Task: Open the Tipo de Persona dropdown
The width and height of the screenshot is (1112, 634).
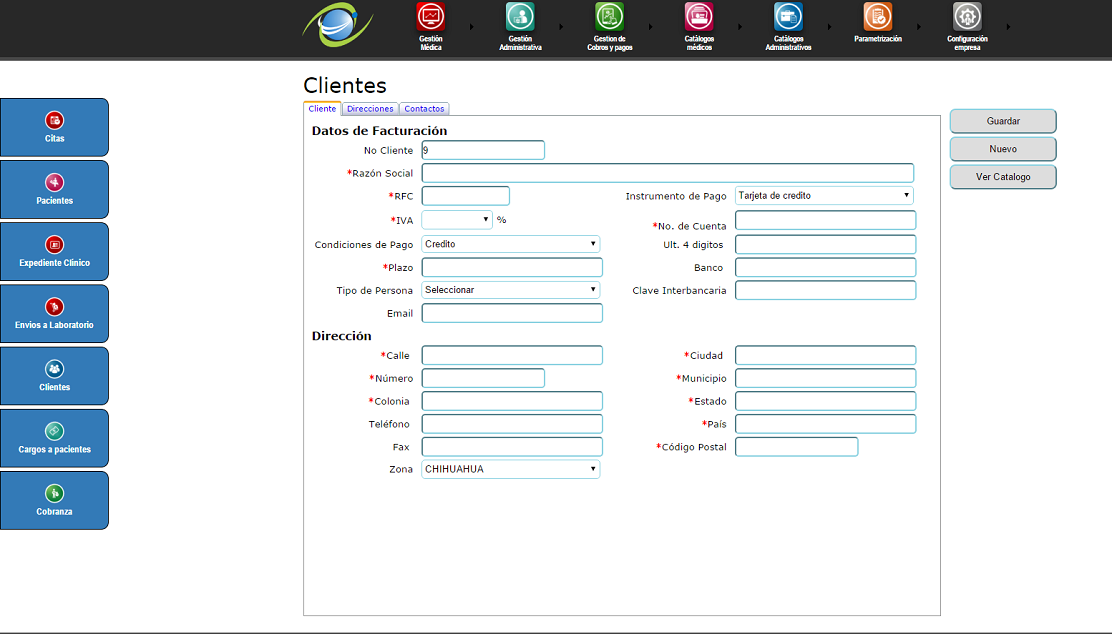Action: [x=510, y=290]
